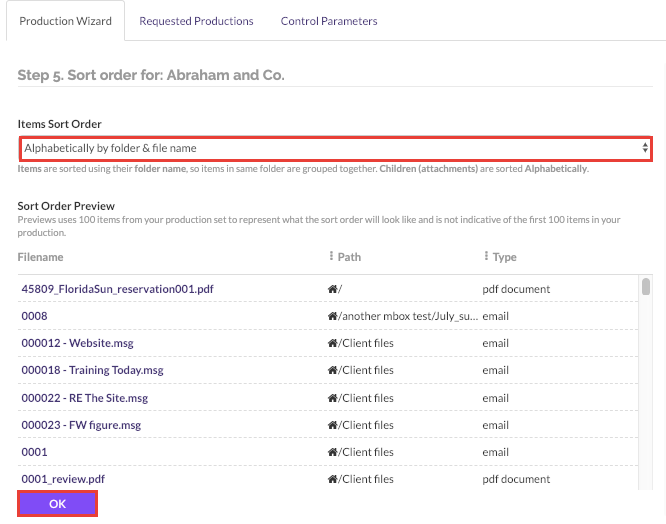Image resolution: width=666 pixels, height=524 pixels.
Task: Open the Type column menu handle
Action: [486, 256]
